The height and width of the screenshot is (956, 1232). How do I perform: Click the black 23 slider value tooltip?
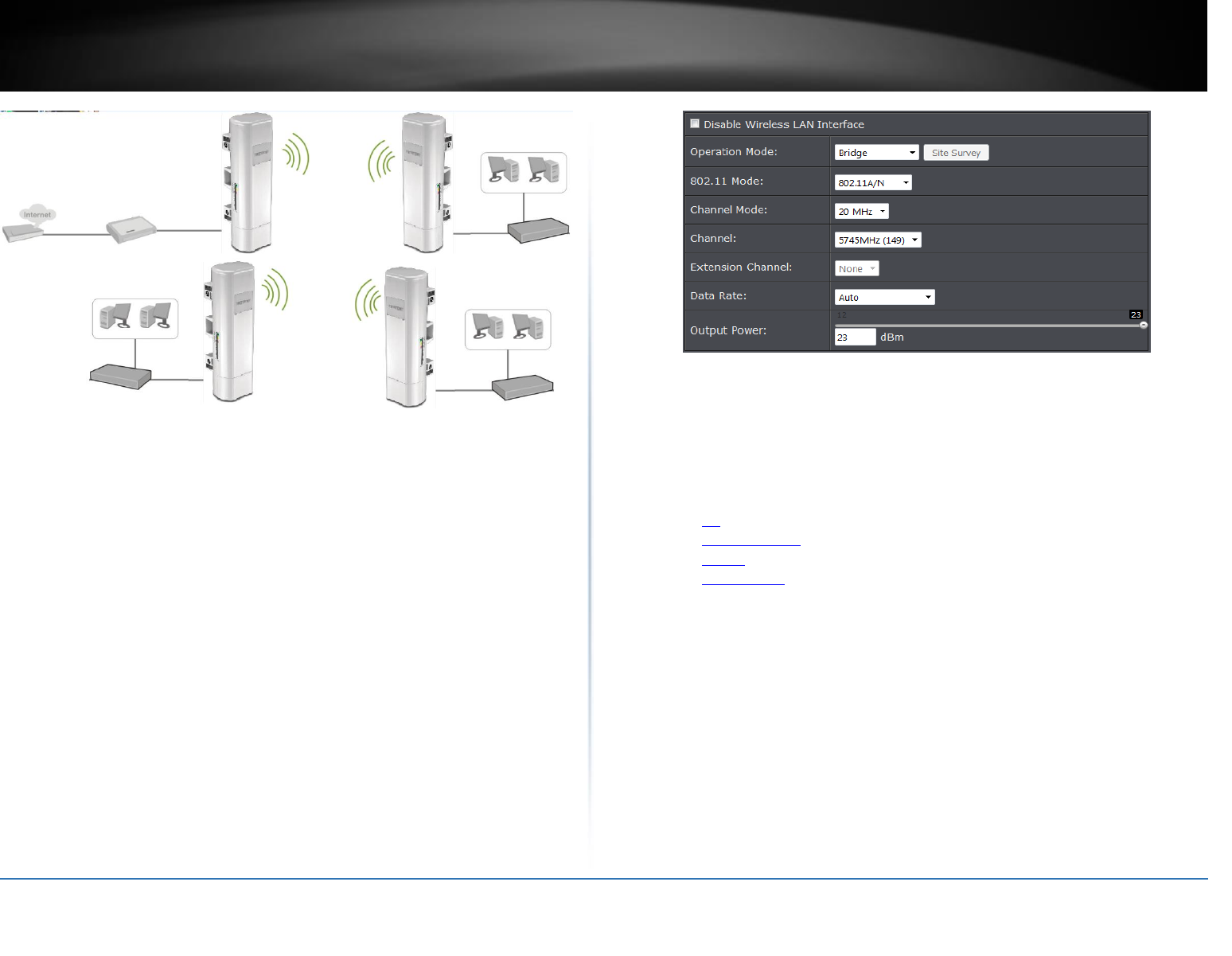pos(1136,314)
